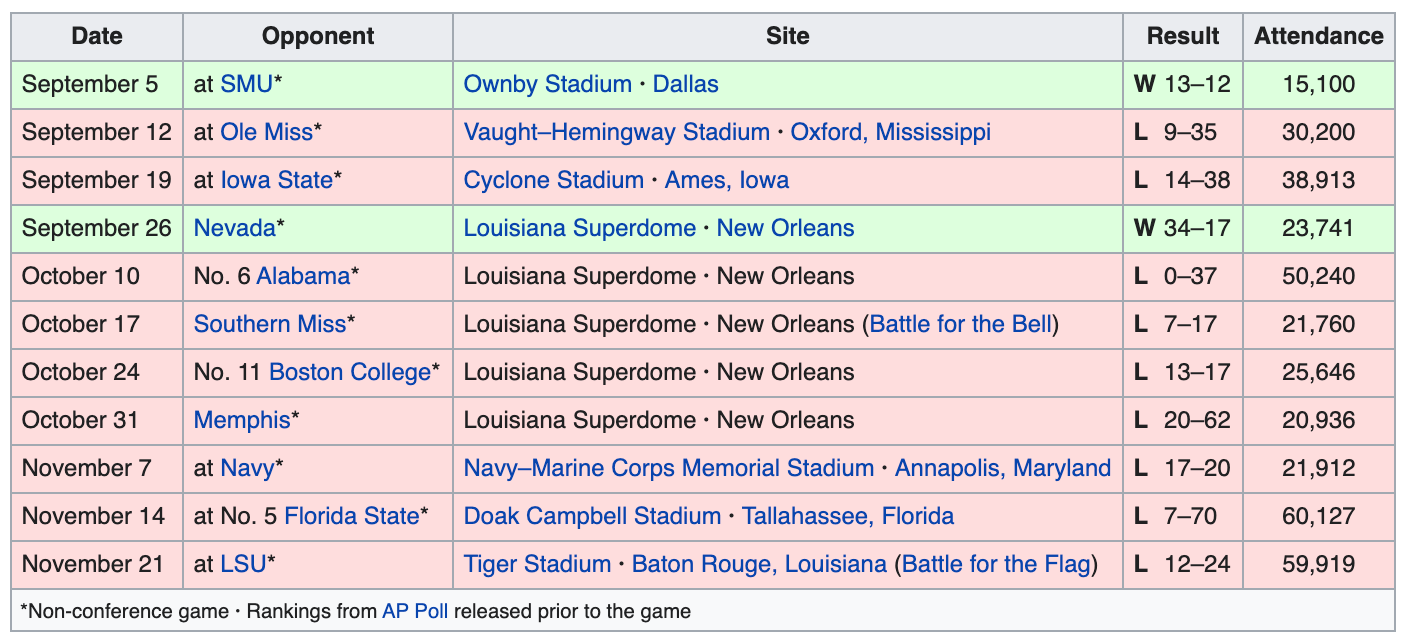Open the Florida State link
Image resolution: width=1408 pixels, height=636 pixels.
pyautogui.click(x=352, y=516)
